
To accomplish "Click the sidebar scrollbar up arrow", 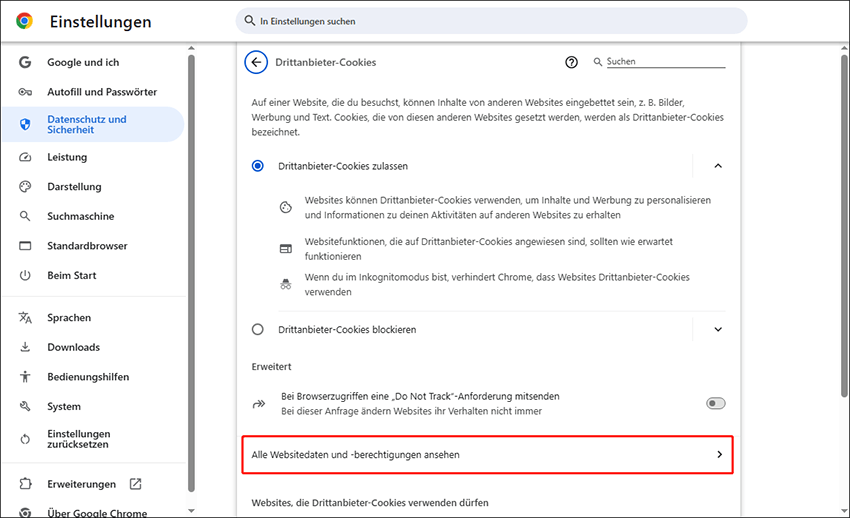I will [191, 48].
